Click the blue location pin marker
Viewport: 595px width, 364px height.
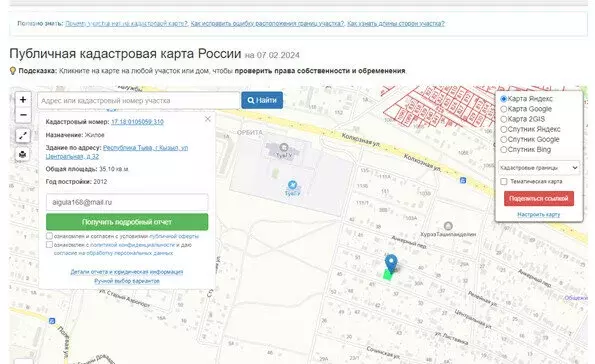391,263
